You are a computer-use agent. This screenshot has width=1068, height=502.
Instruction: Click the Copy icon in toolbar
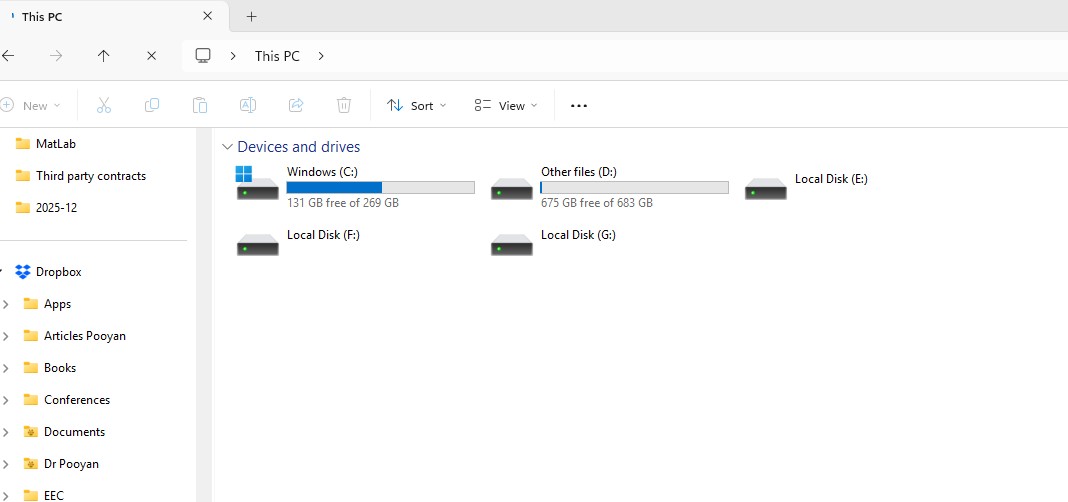(152, 105)
